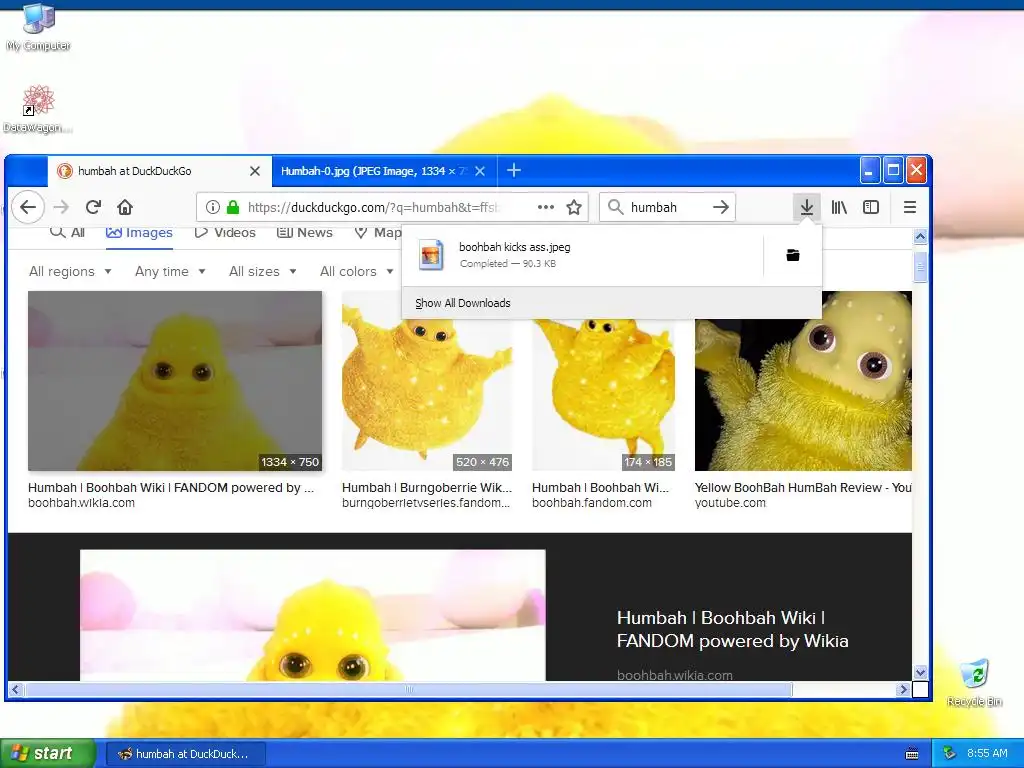This screenshot has height=768, width=1024.
Task: Select the All search results tab
Action: point(67,232)
